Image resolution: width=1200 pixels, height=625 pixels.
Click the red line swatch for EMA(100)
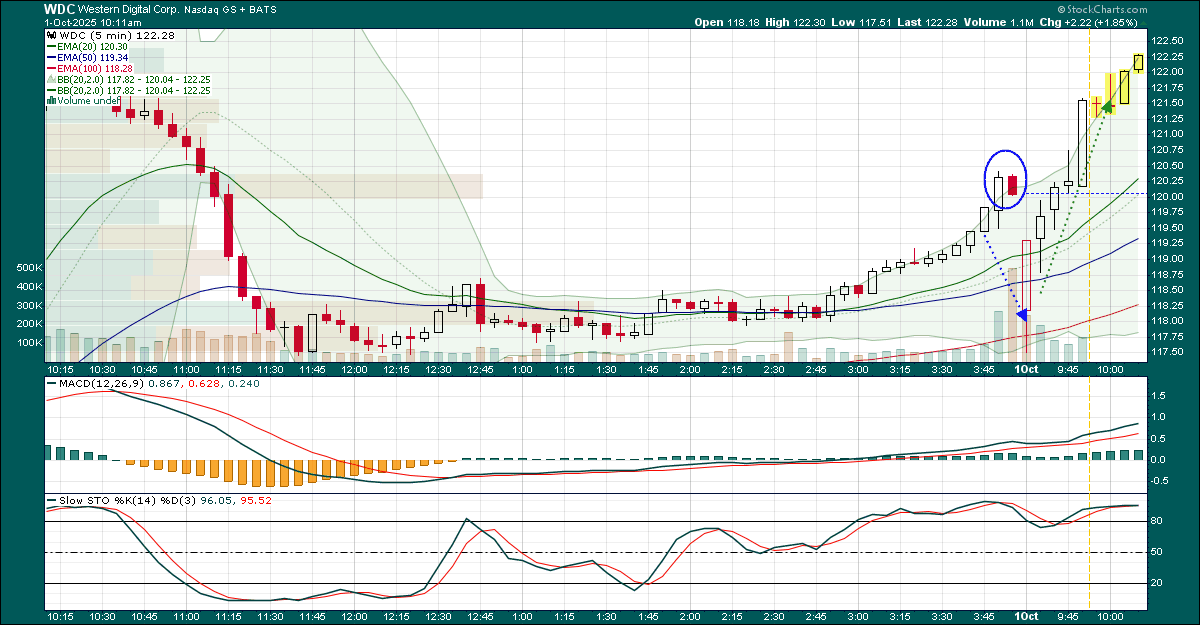(51, 68)
